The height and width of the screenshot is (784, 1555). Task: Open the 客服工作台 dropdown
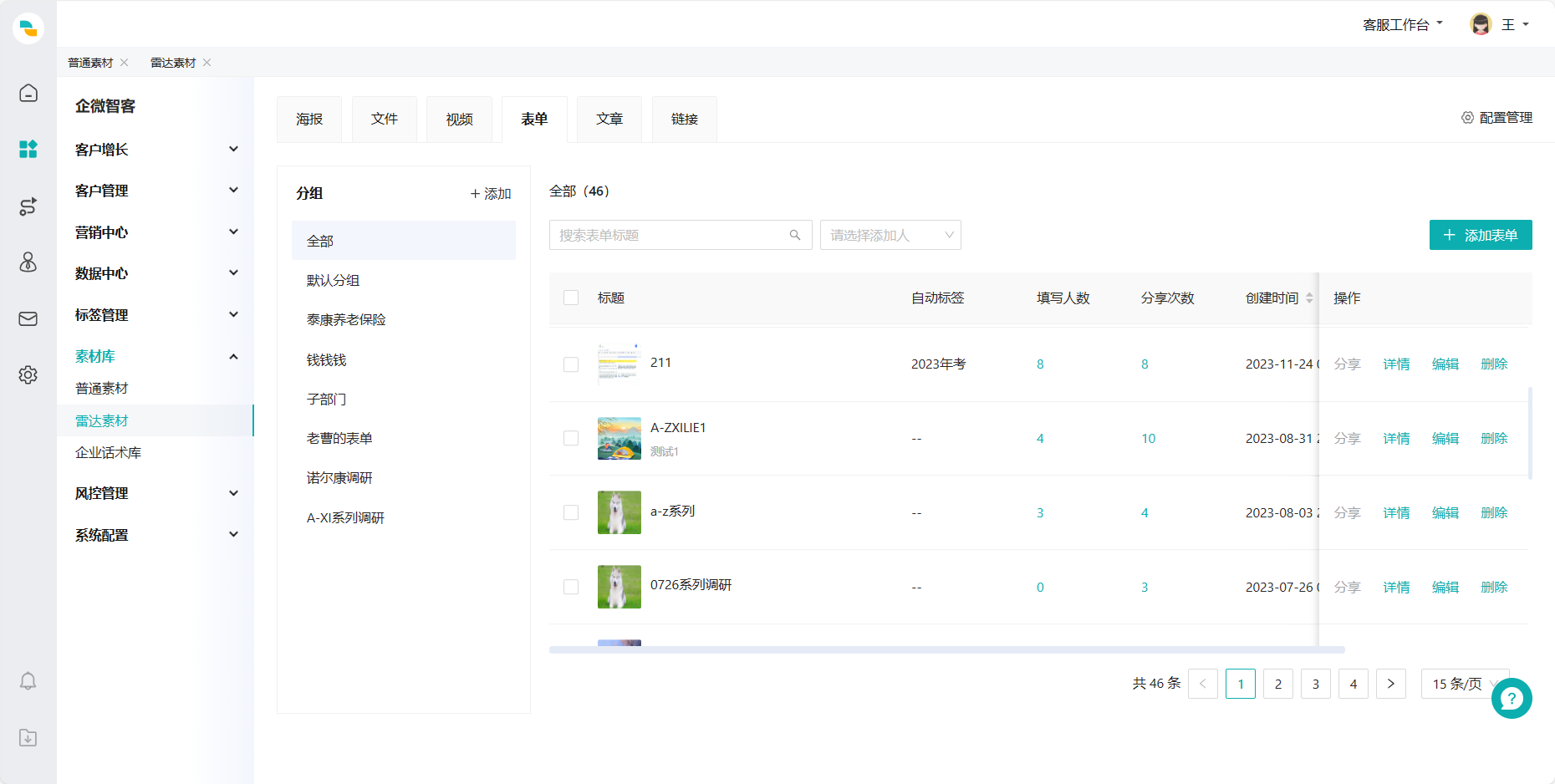1403,25
